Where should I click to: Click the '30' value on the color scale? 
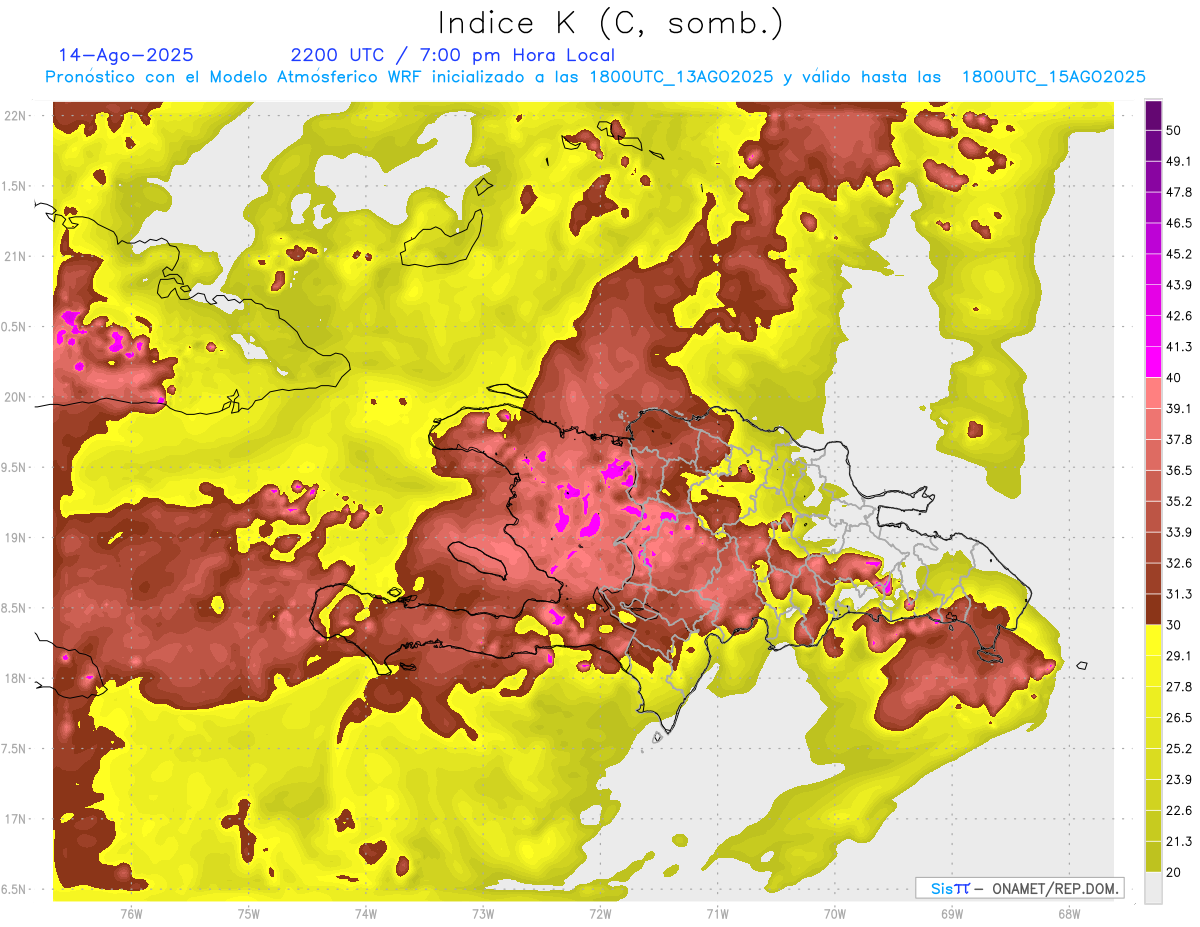pos(1176,625)
